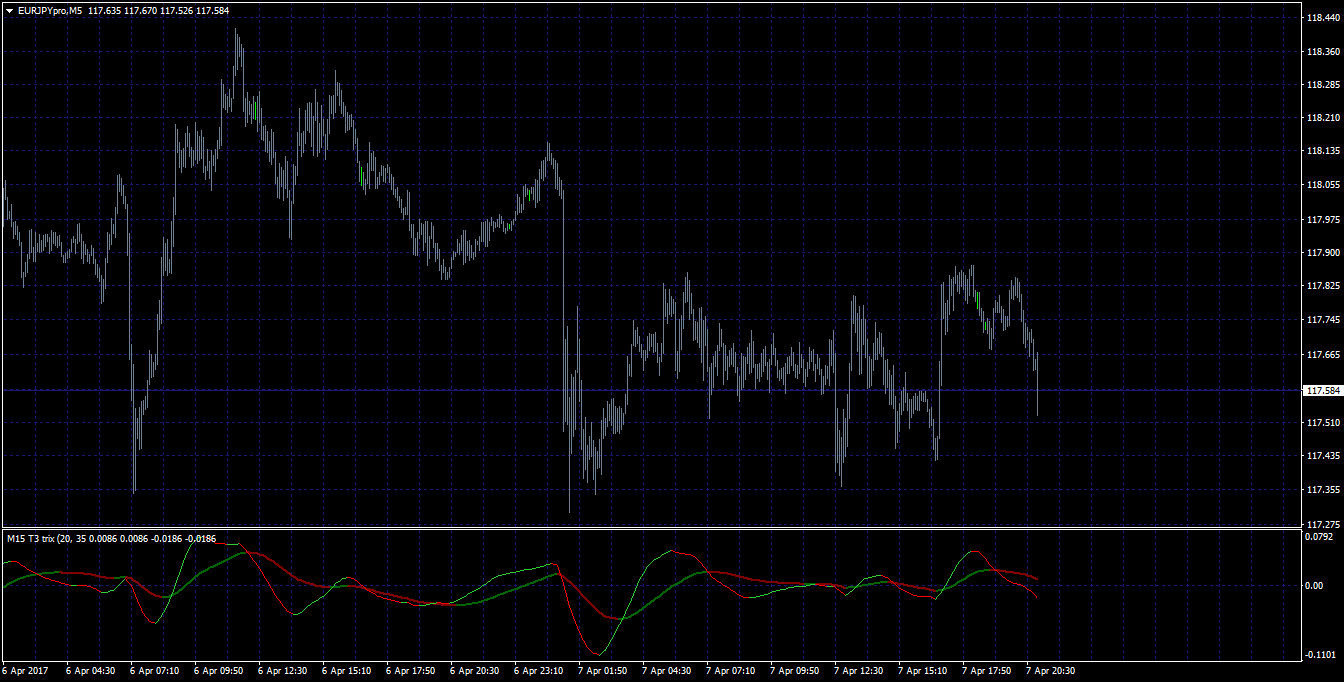Click price scale value 118.135
This screenshot has height=682, width=1344.
(1322, 151)
